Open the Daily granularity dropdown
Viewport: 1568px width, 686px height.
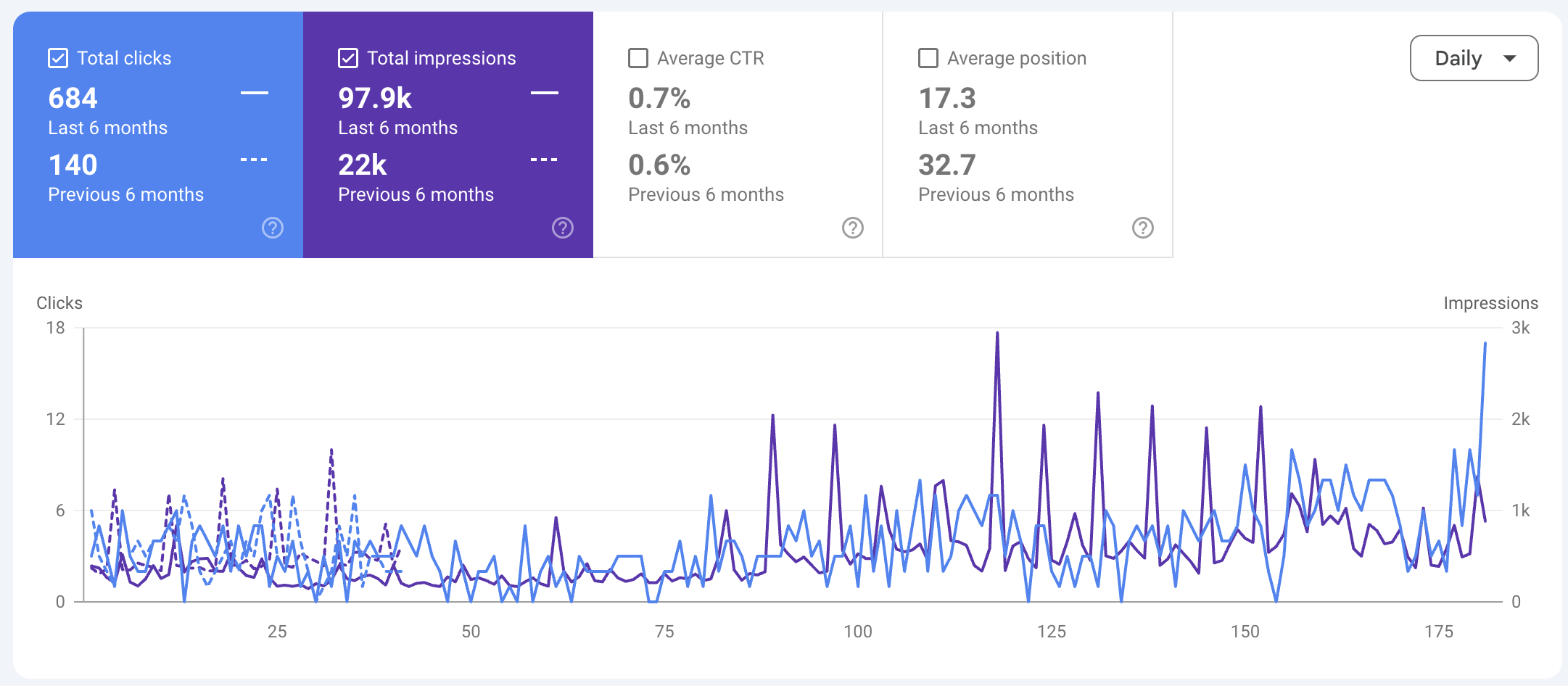point(1474,58)
